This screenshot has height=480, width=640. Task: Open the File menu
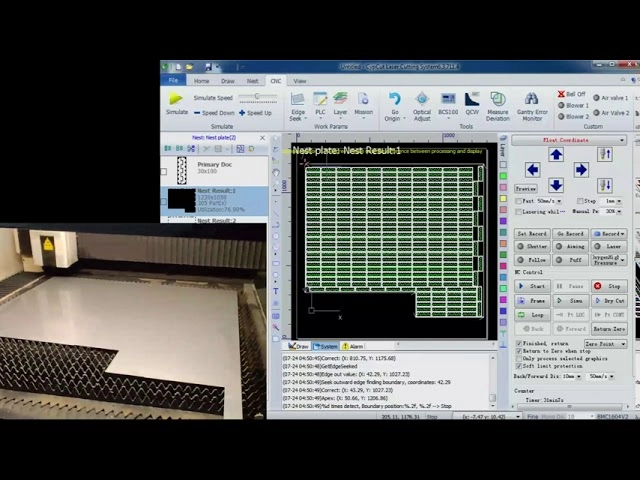(173, 80)
